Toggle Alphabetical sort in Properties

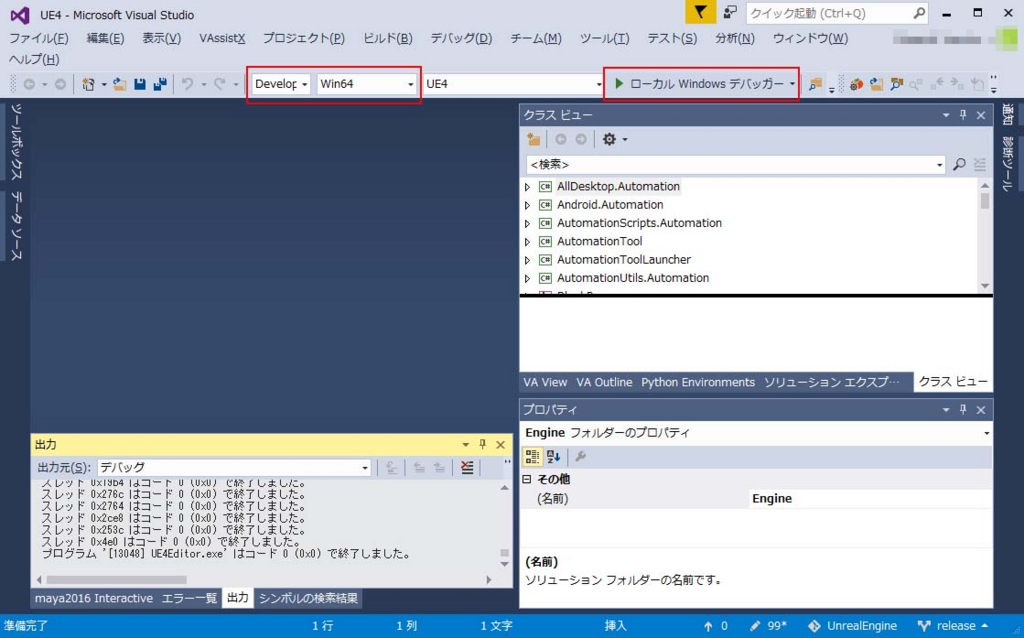coord(553,456)
